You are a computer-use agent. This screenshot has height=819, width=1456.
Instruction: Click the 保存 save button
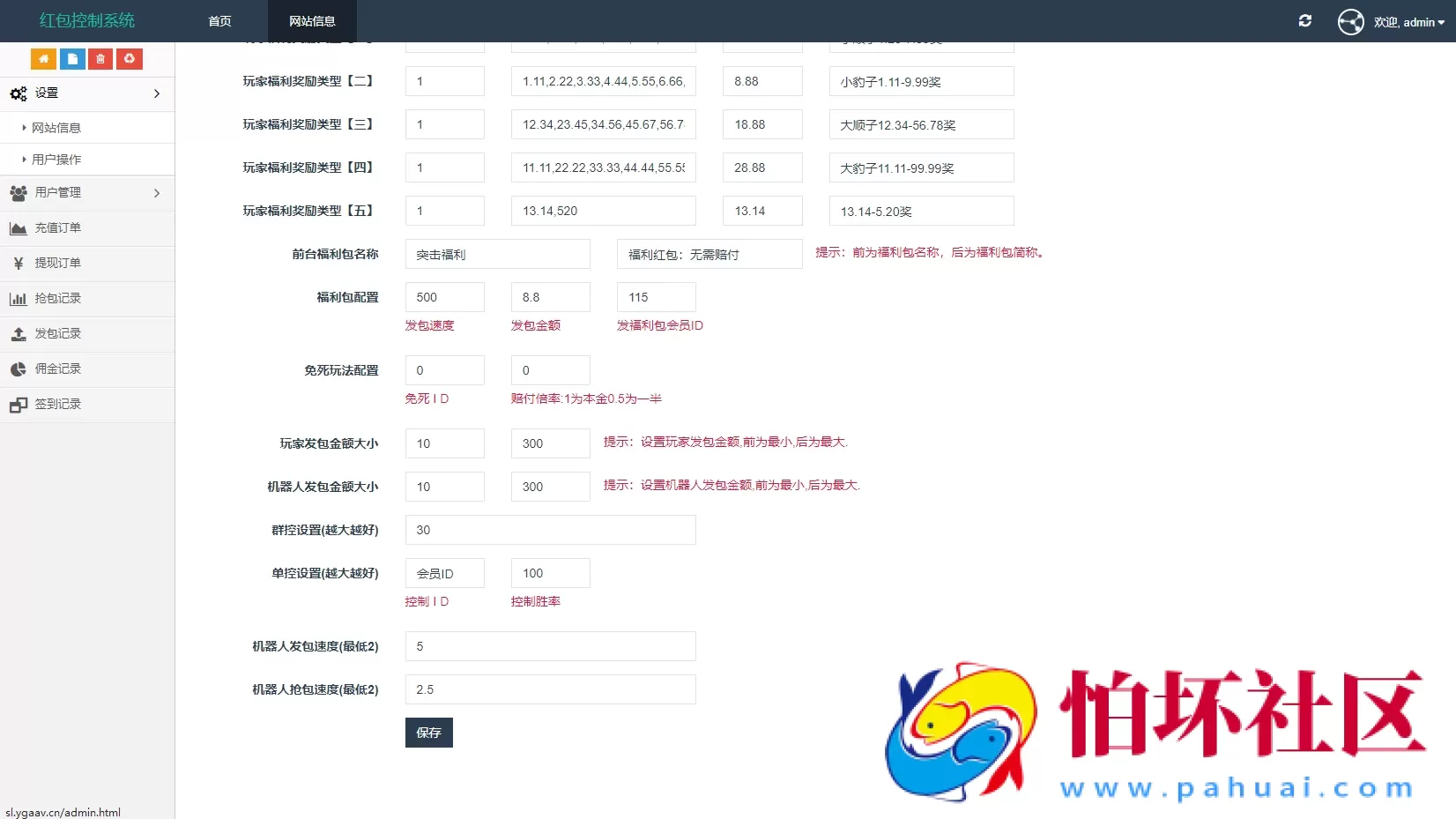click(428, 732)
